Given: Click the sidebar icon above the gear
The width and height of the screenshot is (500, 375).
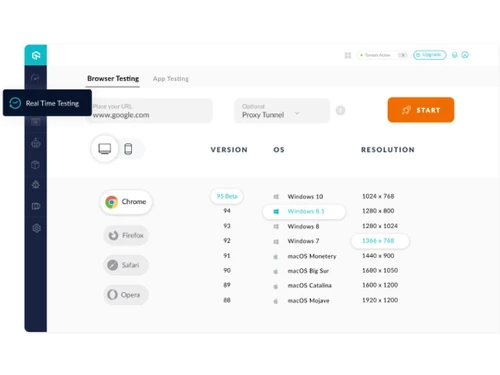Looking at the screenshot, I should (36, 206).
